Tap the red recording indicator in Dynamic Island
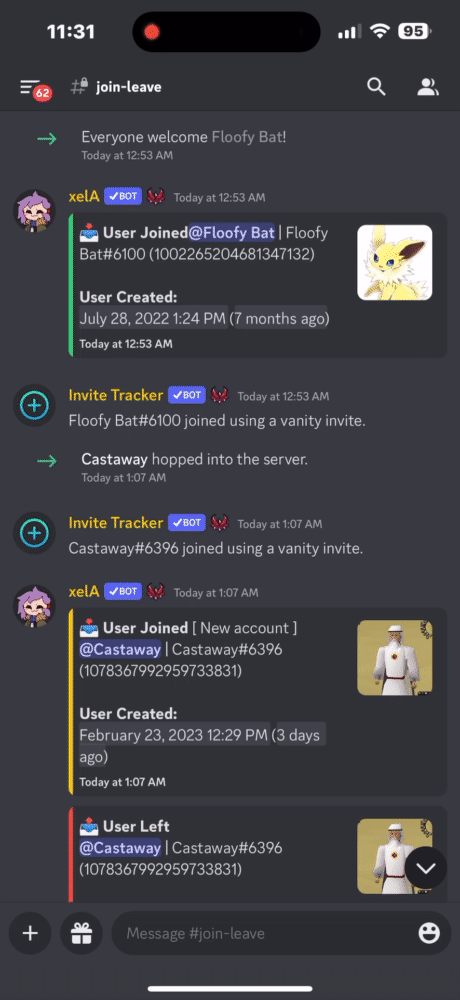Image resolution: width=460 pixels, height=1000 pixels. coord(152,31)
